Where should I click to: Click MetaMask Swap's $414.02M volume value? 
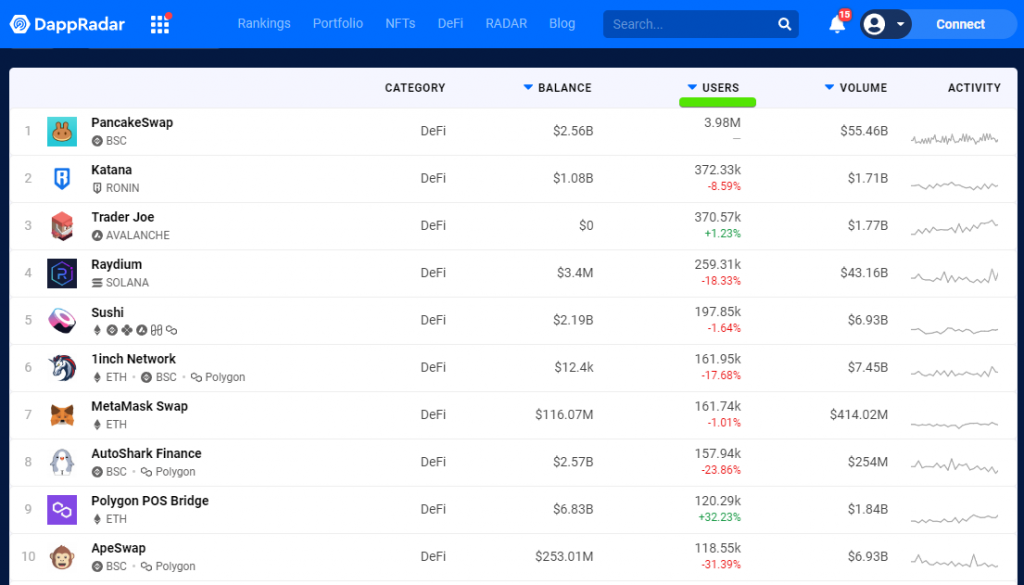point(859,415)
